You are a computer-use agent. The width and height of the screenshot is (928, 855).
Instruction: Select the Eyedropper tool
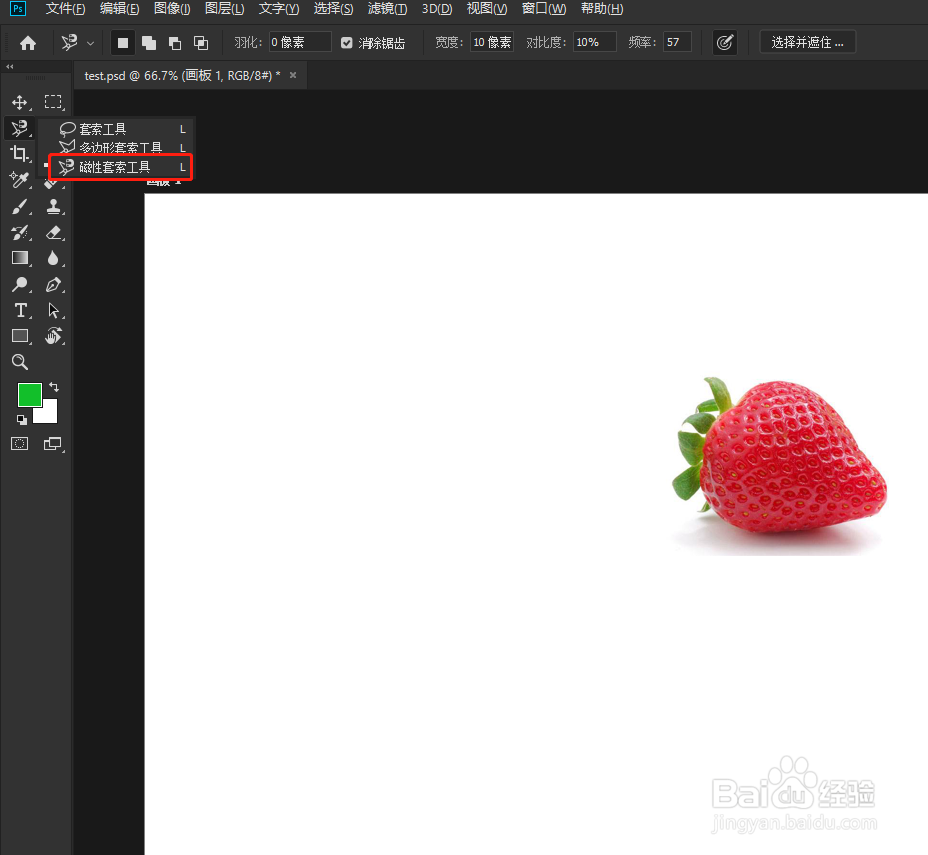point(20,180)
